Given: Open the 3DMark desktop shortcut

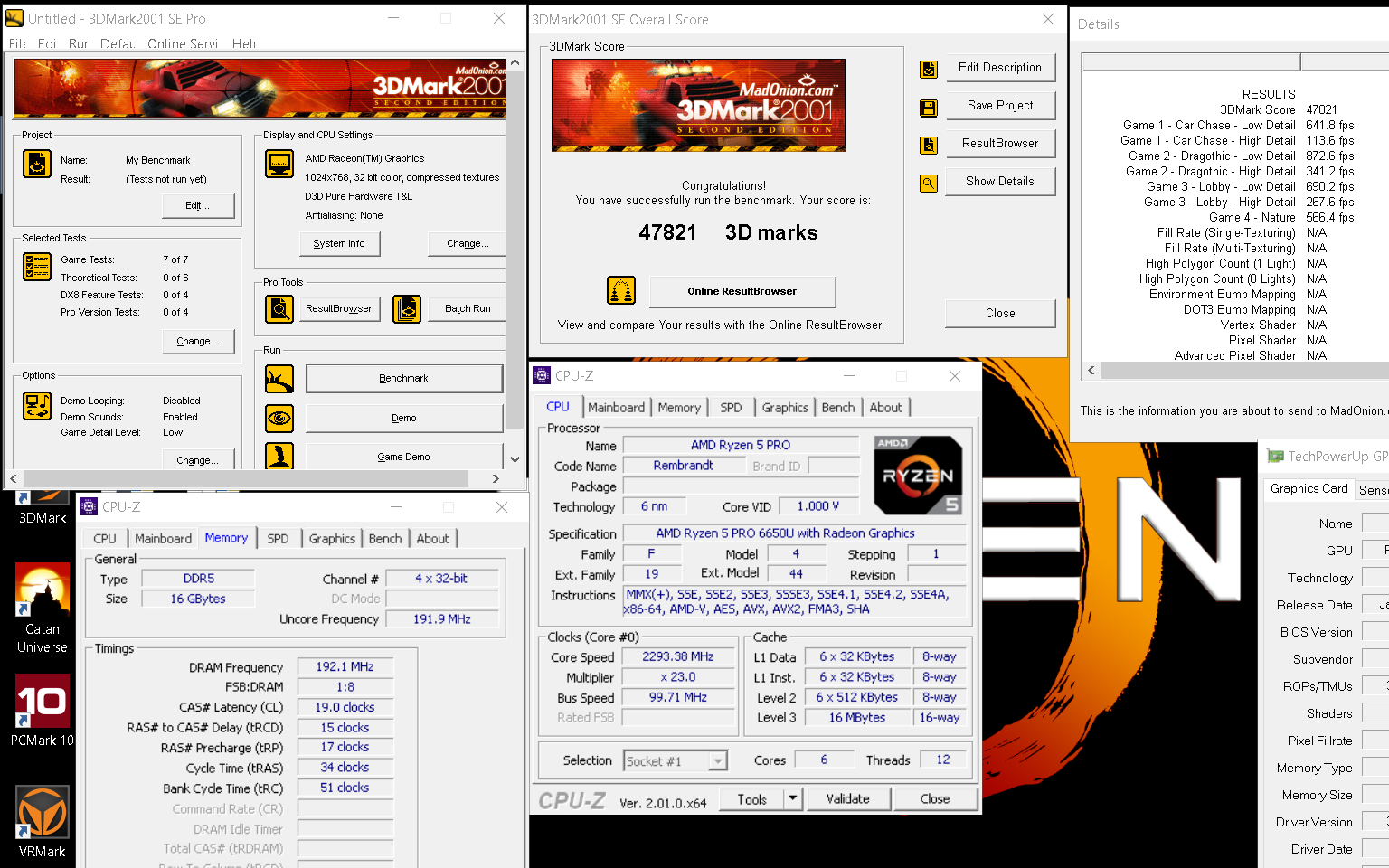Looking at the screenshot, I should tap(43, 509).
